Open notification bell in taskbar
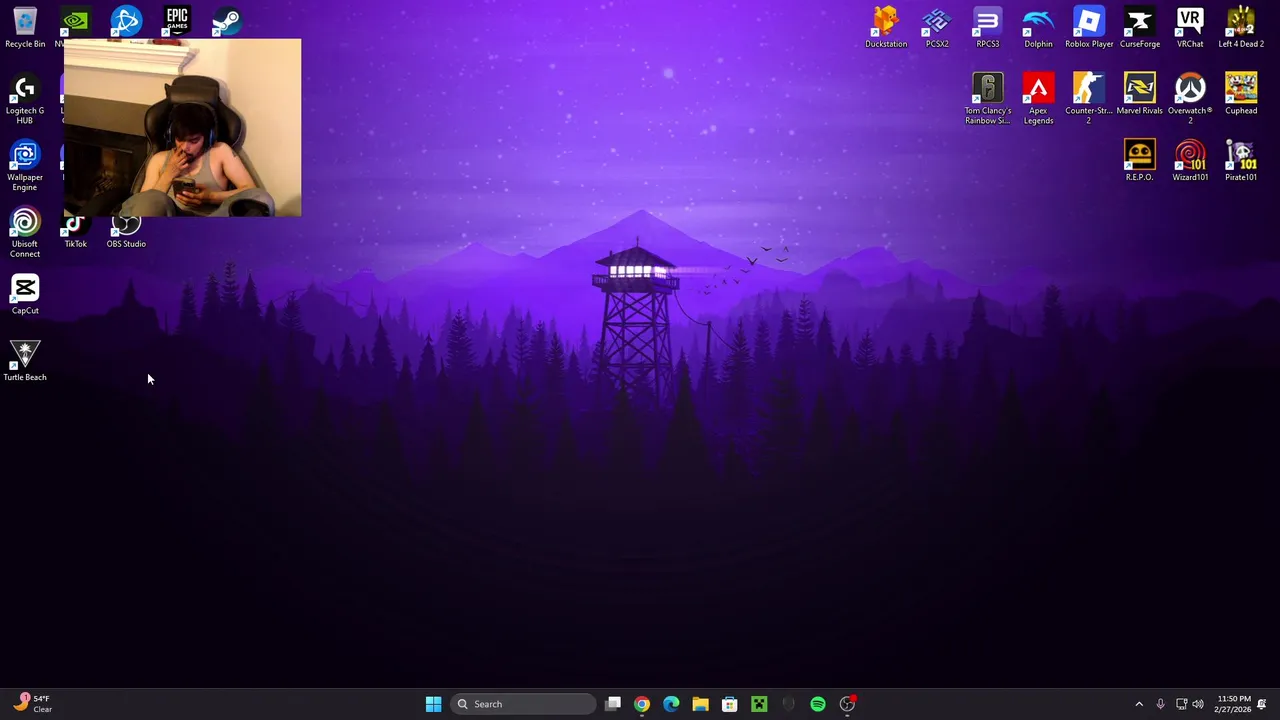 [x=1262, y=704]
